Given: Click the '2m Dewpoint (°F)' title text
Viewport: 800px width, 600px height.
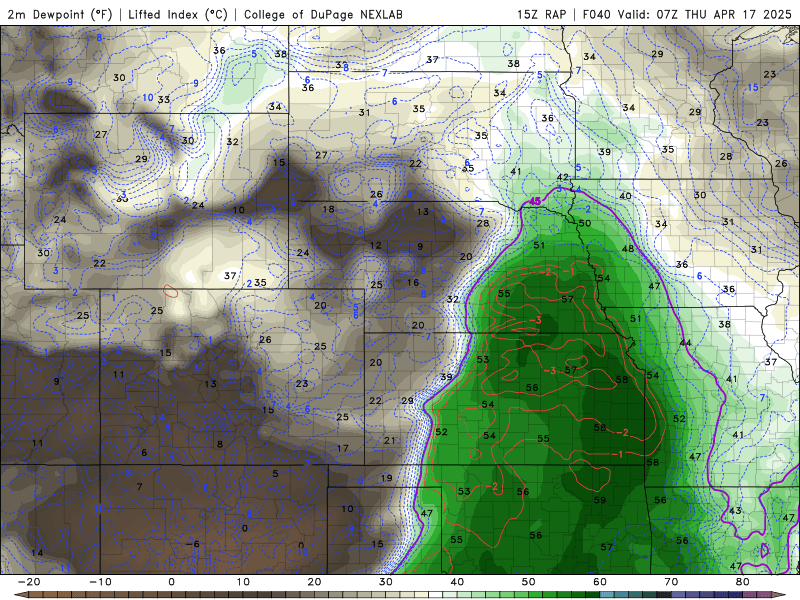Looking at the screenshot, I should coord(59,14).
